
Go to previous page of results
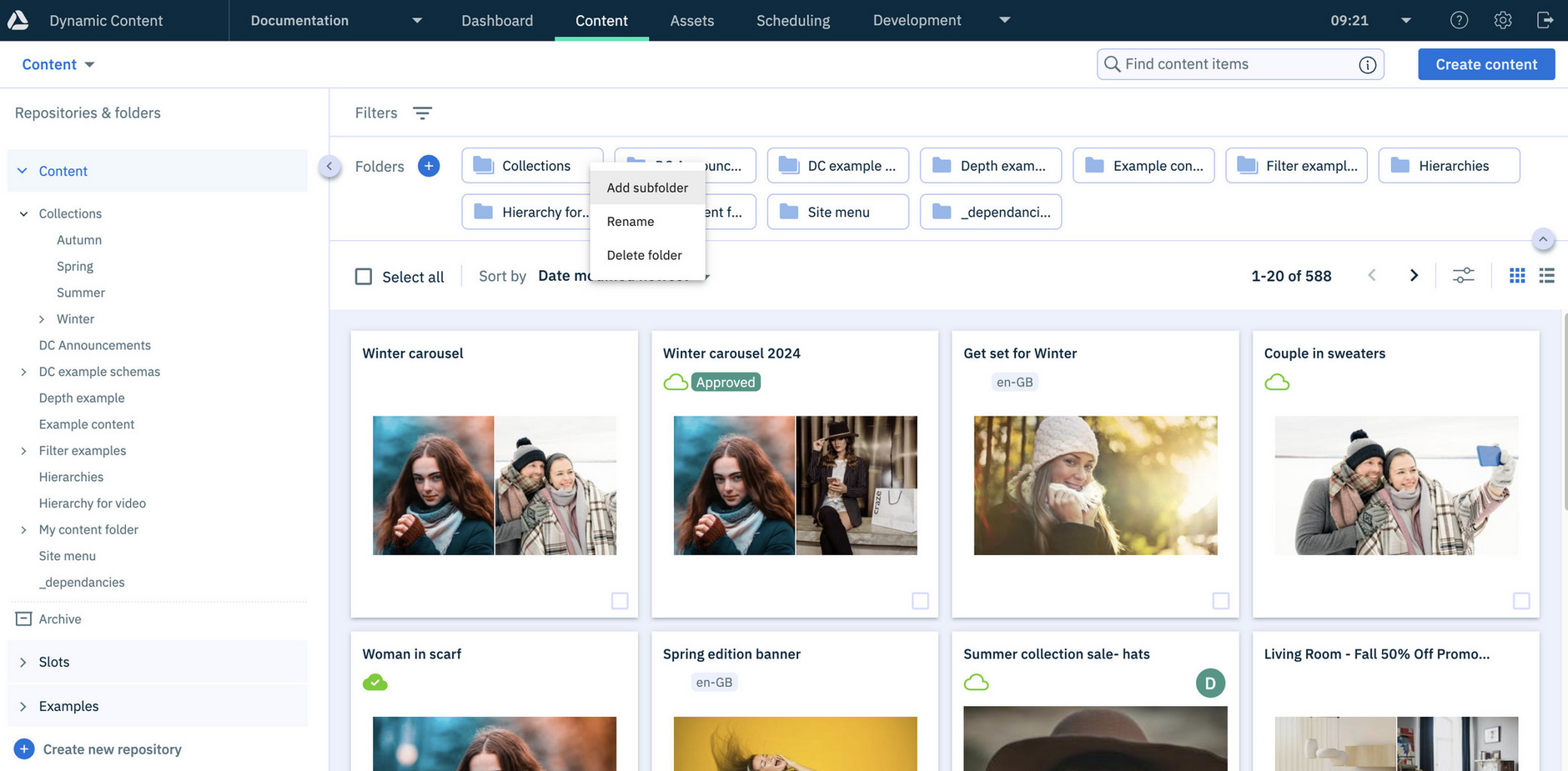coord(1372,276)
